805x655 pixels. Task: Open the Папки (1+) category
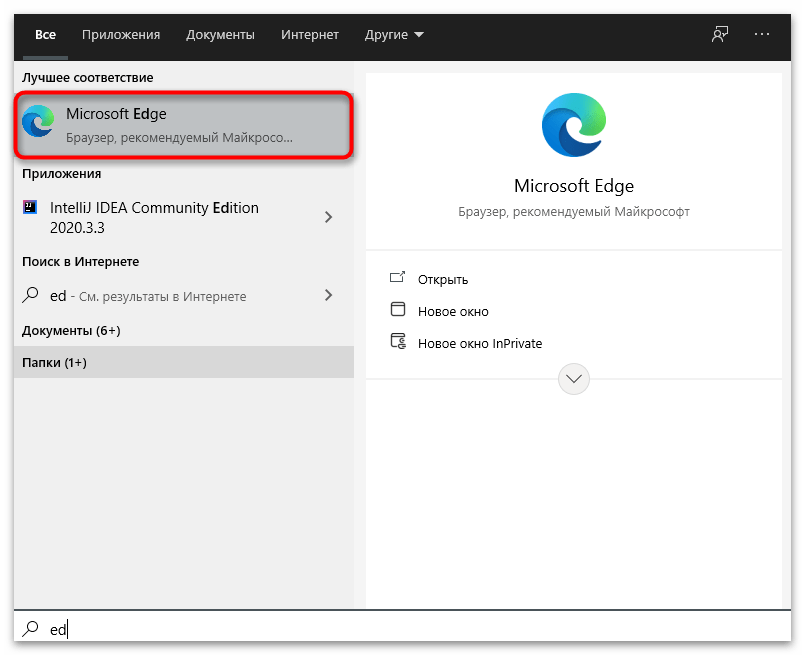pyautogui.click(x=55, y=362)
